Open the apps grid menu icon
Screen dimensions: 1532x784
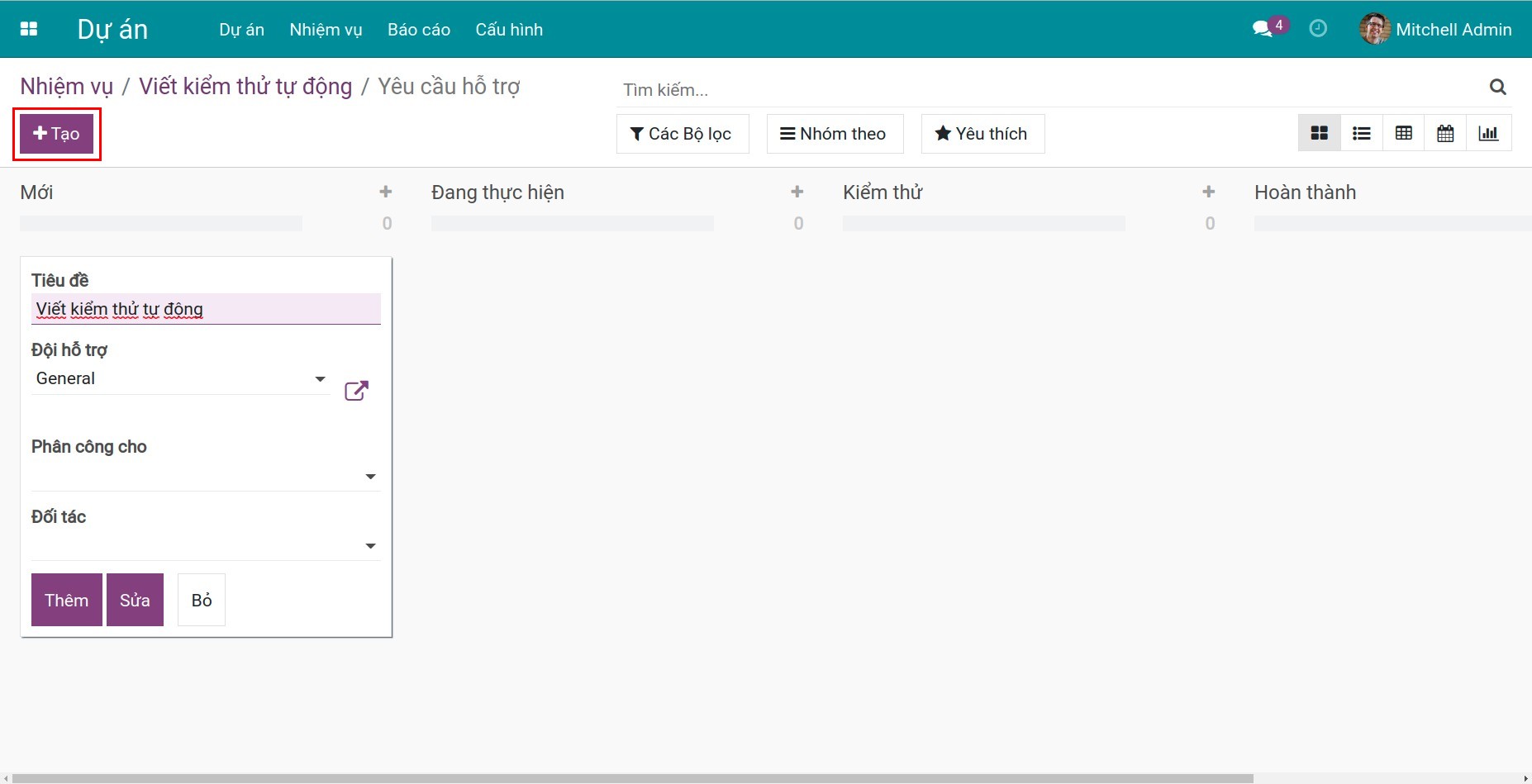coord(29,29)
